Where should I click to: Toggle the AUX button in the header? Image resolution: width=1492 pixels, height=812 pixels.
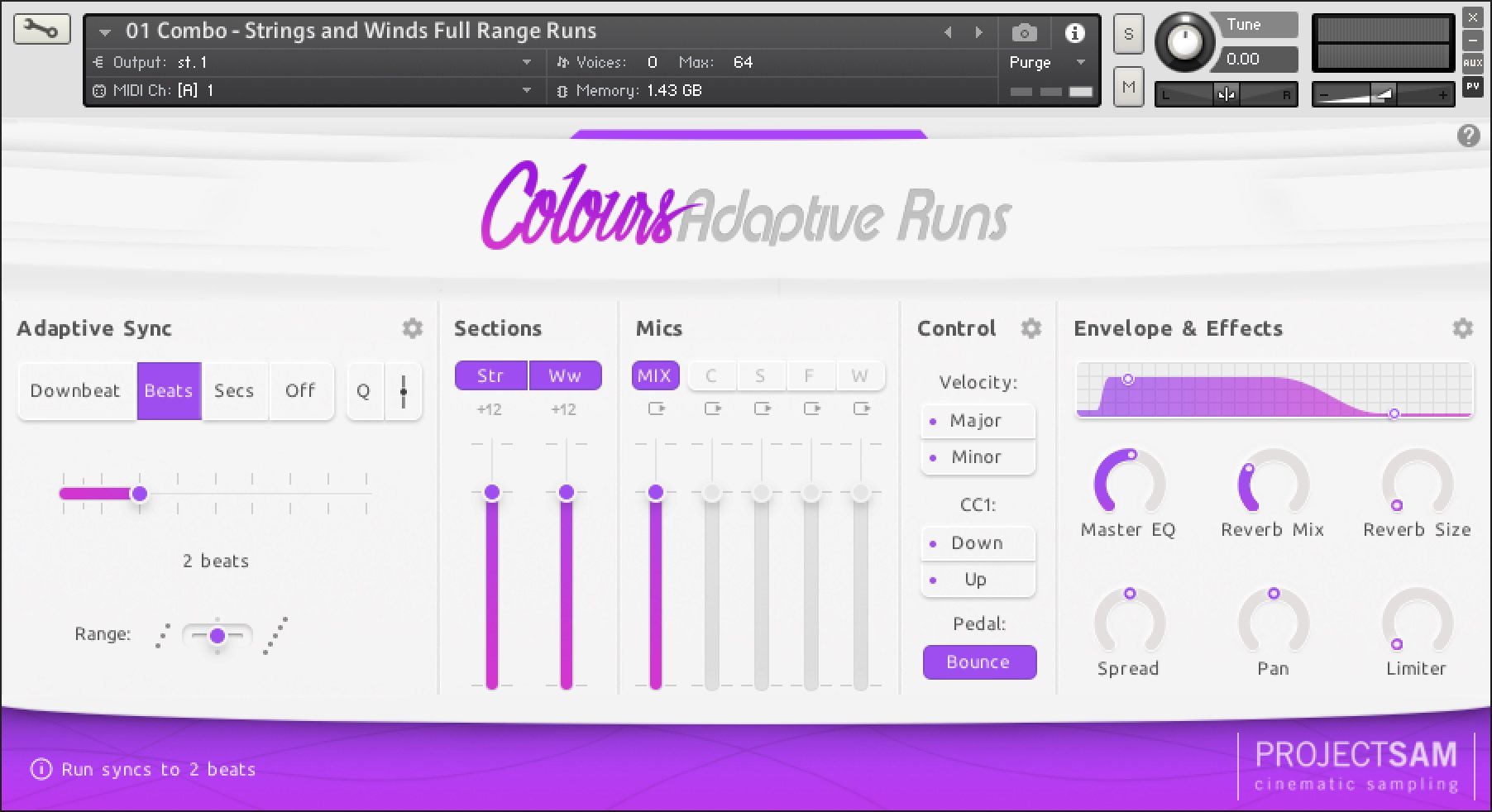pos(1472,63)
